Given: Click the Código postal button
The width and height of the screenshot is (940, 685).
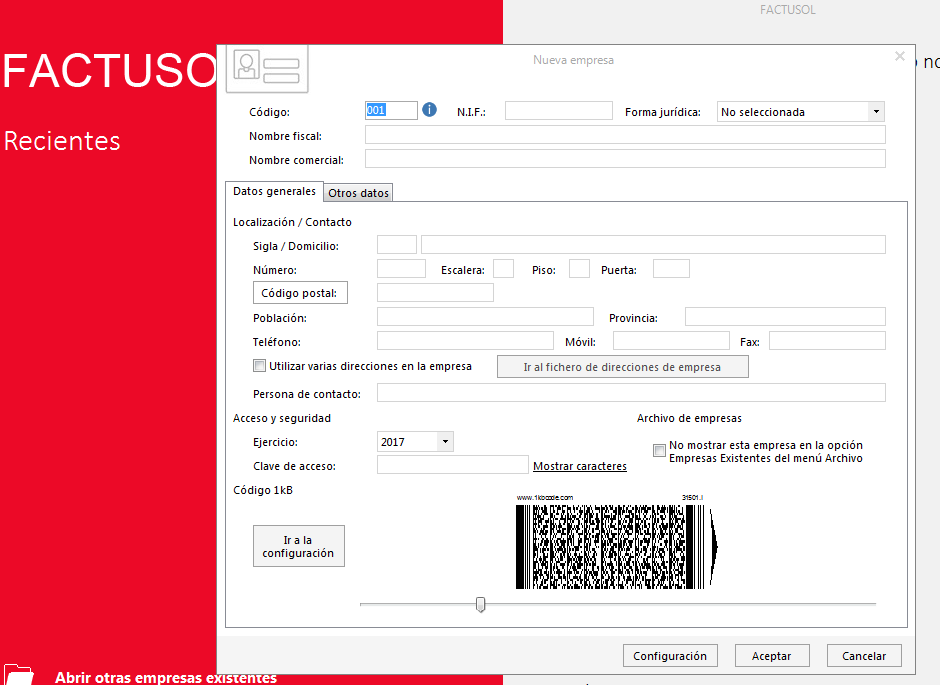Looking at the screenshot, I should click(x=300, y=293).
